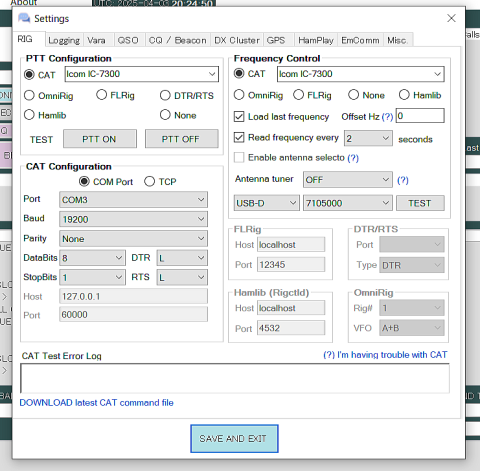This screenshot has width=480, height=471.
Task: Open Antenna tuner dropdown
Action: [348, 180]
